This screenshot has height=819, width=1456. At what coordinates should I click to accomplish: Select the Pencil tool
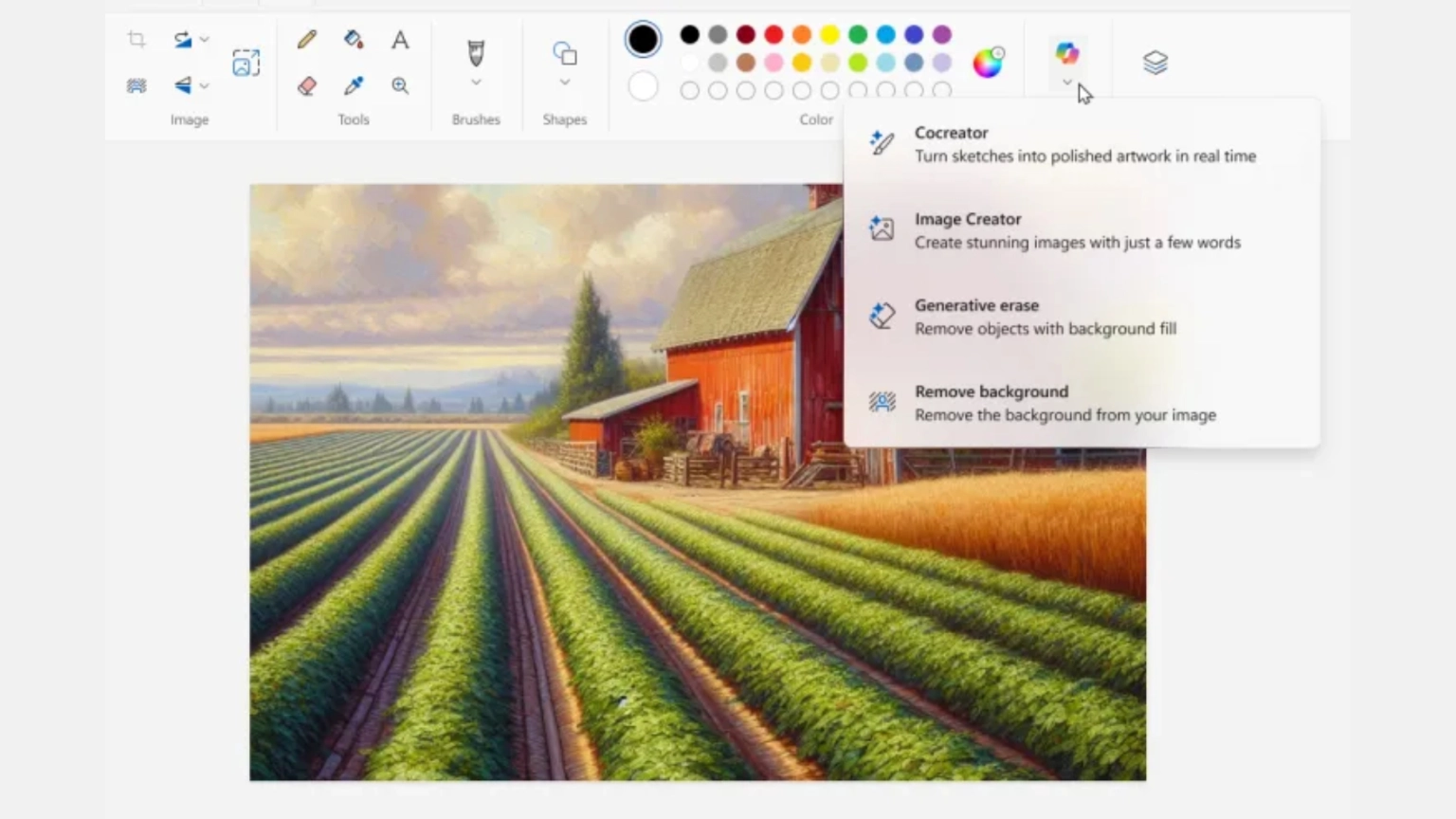[x=306, y=40]
